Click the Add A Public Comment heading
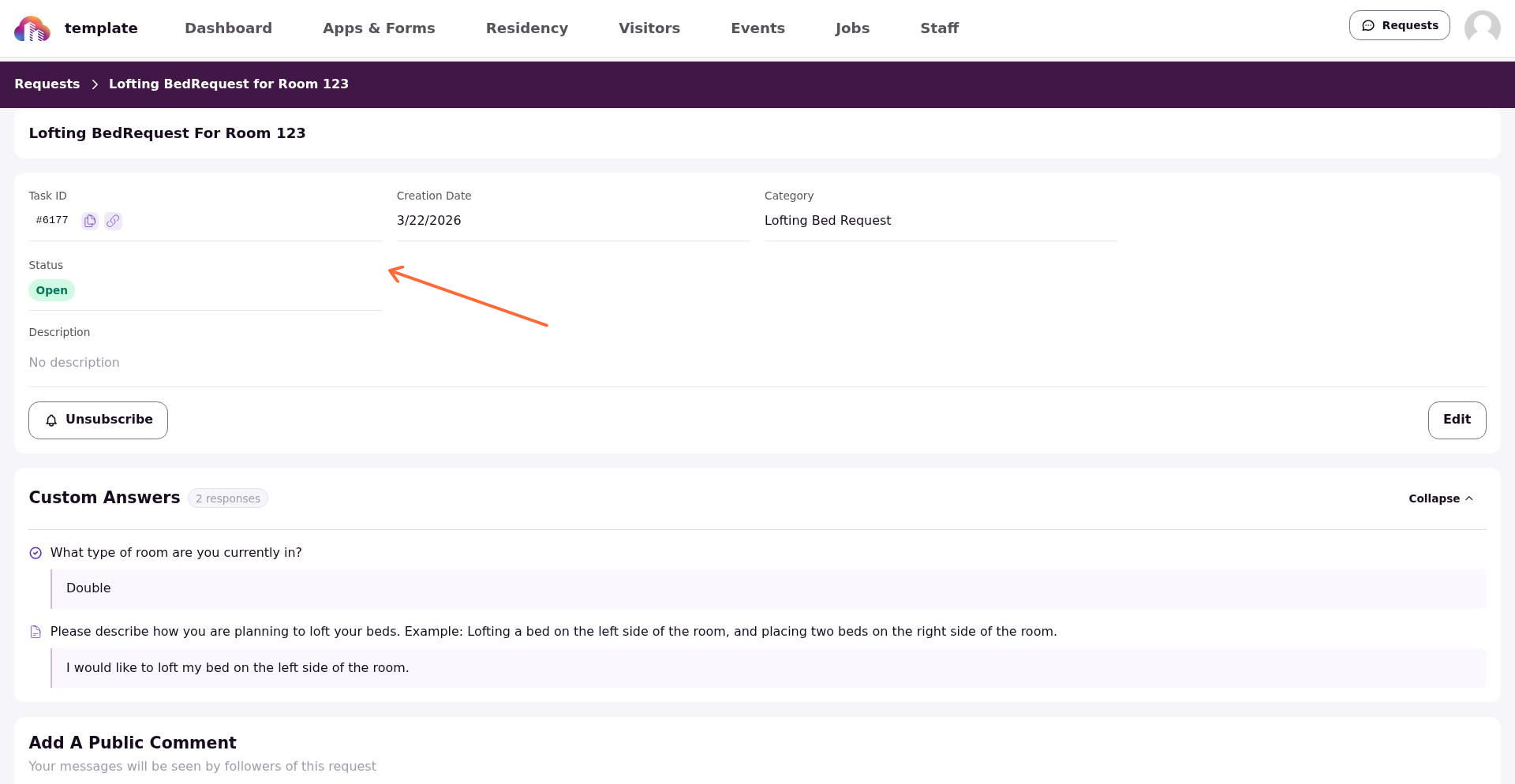The image size is (1515, 784). tap(133, 743)
